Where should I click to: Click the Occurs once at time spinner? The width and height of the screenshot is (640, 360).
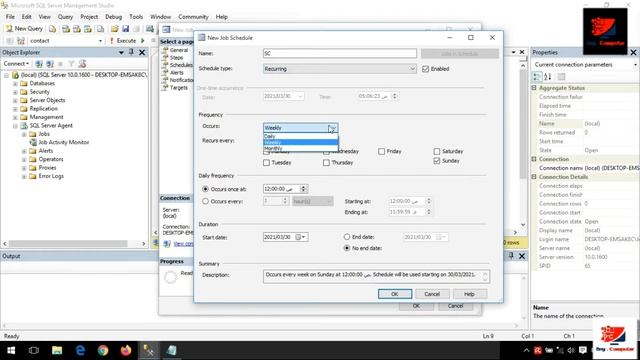pyautogui.click(x=303, y=189)
